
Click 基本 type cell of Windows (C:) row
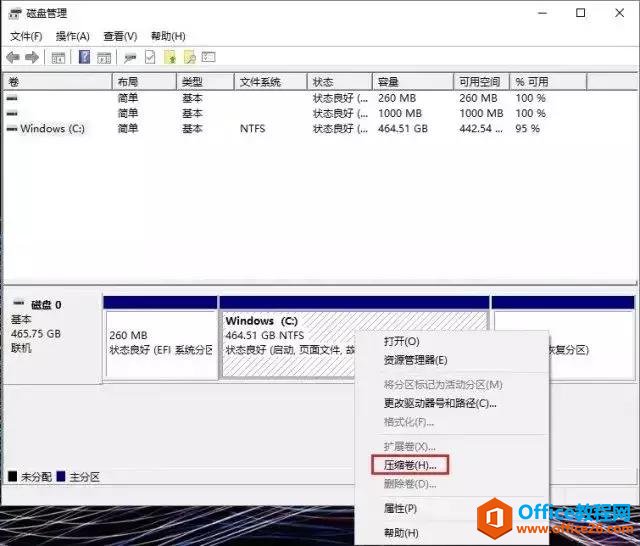coord(192,129)
